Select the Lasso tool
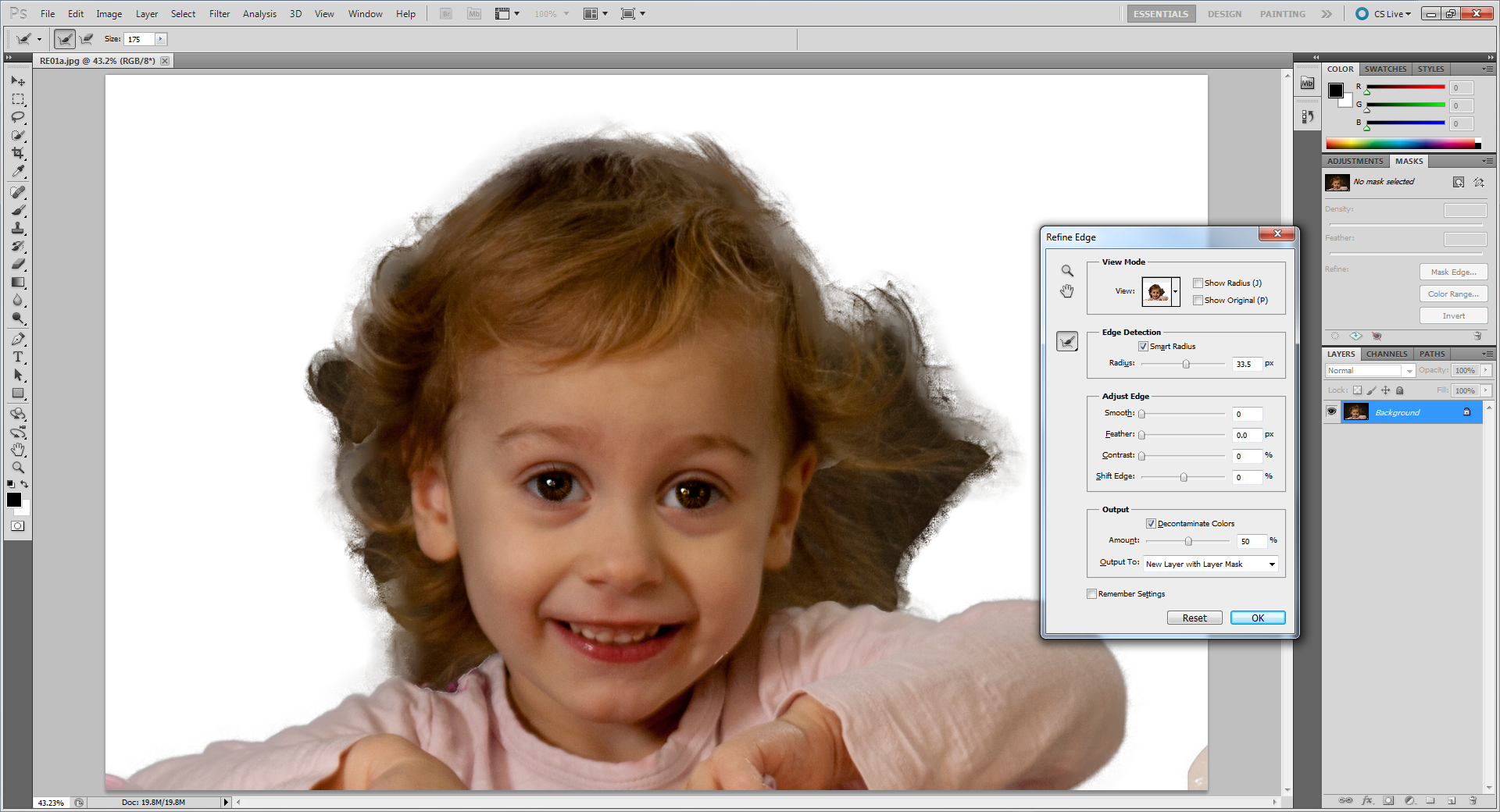Viewport: 1500px width, 812px height. click(18, 117)
